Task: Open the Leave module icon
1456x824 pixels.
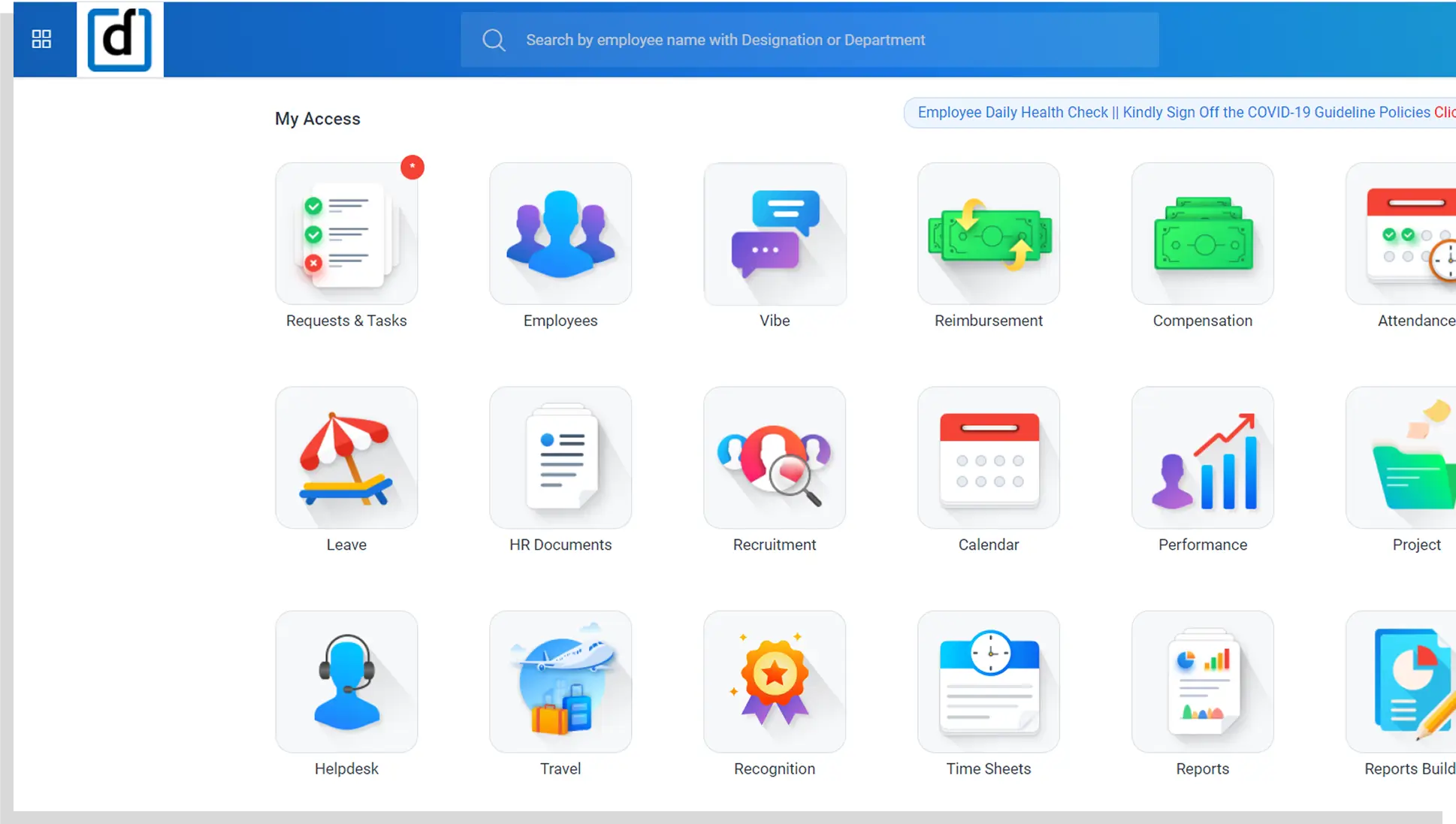Action: [x=346, y=457]
